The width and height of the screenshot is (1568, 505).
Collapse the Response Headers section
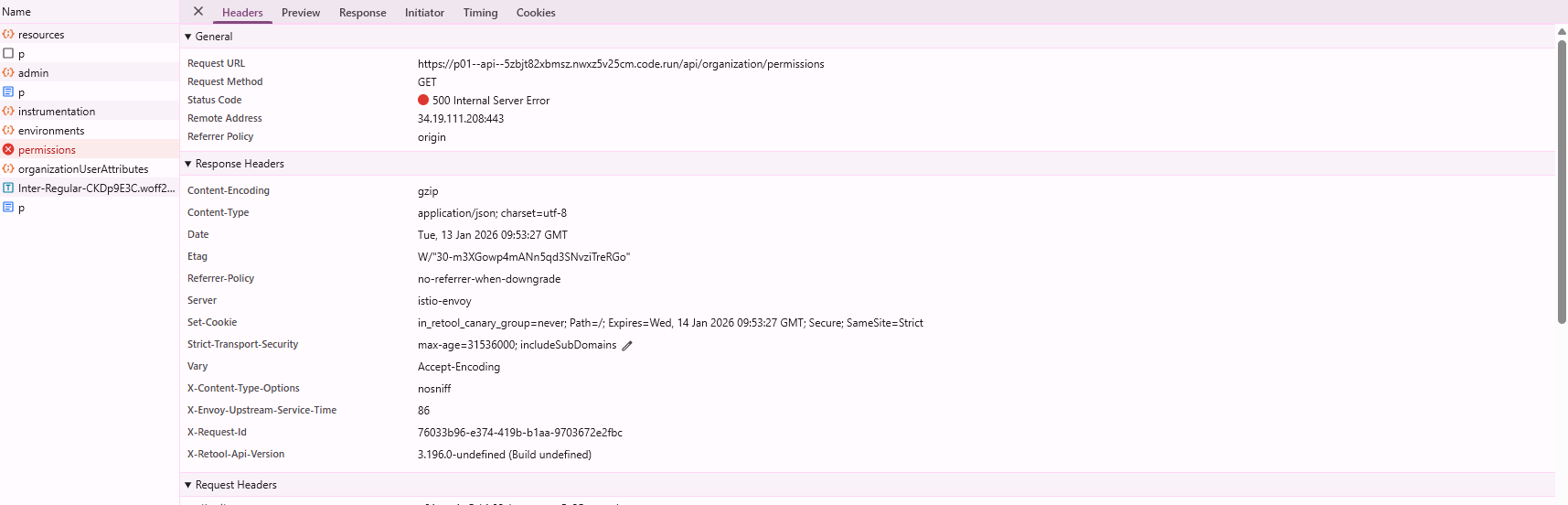tap(188, 164)
